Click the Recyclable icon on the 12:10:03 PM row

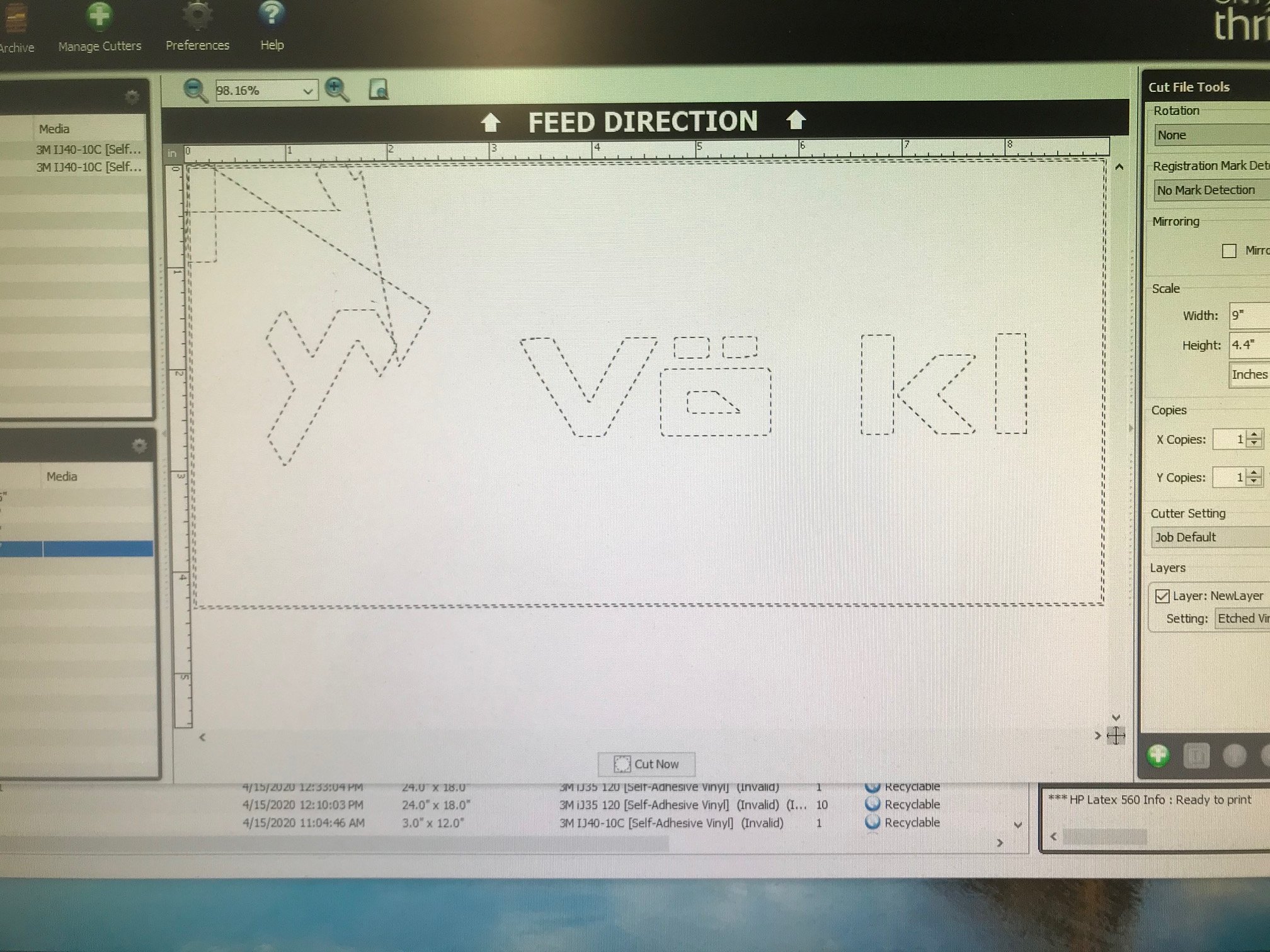(x=872, y=804)
